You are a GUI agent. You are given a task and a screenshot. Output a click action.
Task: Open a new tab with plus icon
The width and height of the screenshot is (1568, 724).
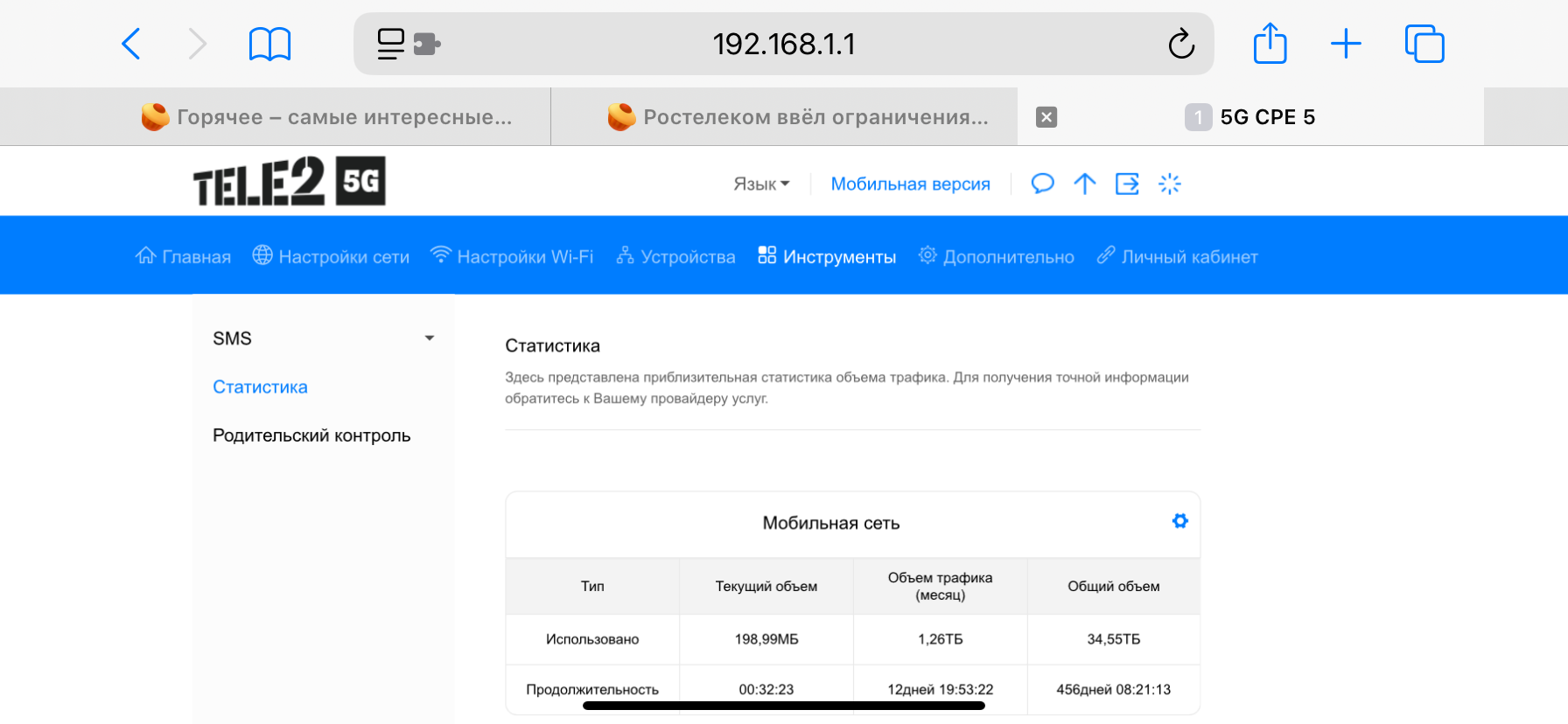1346,44
